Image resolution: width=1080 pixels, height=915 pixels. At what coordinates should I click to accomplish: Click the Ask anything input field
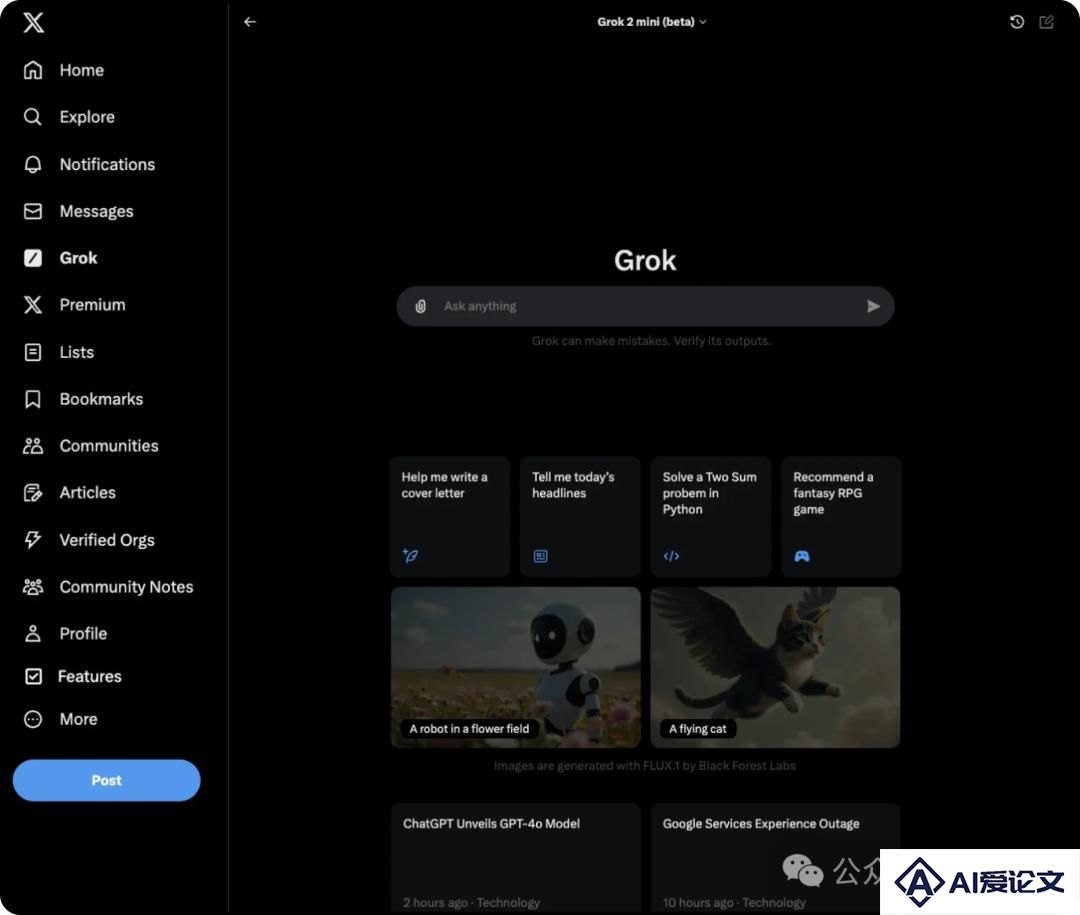pos(645,306)
